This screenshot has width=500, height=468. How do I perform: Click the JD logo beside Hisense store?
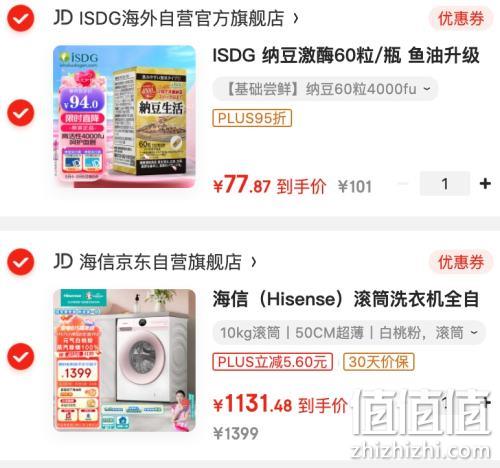pyautogui.click(x=63, y=261)
